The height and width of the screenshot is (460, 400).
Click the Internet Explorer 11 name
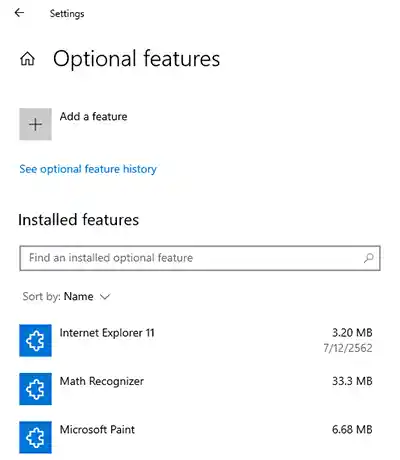(x=107, y=333)
